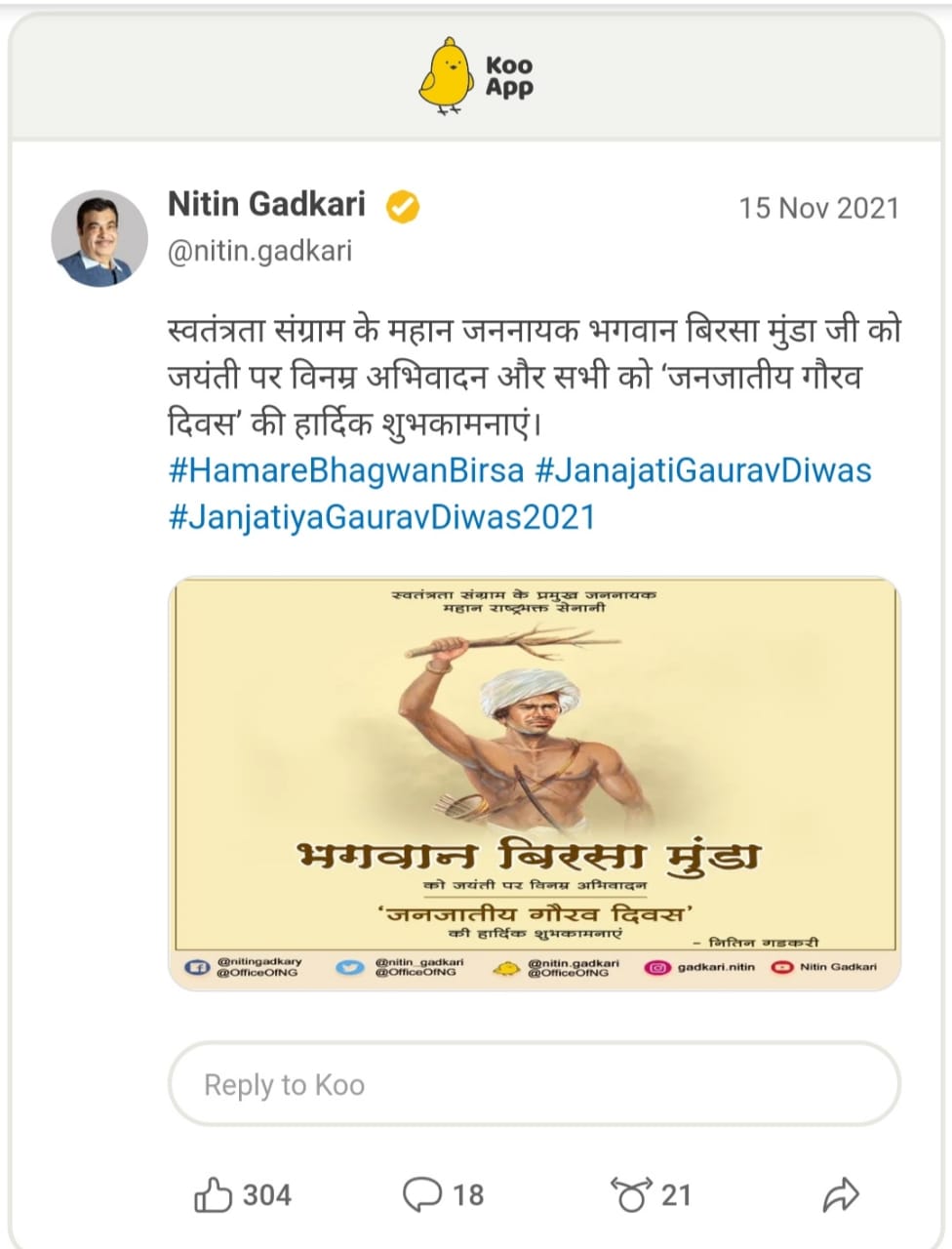The width and height of the screenshot is (952, 1249).
Task: Open the @nitin.gadkari handle
Action: pyautogui.click(x=260, y=252)
